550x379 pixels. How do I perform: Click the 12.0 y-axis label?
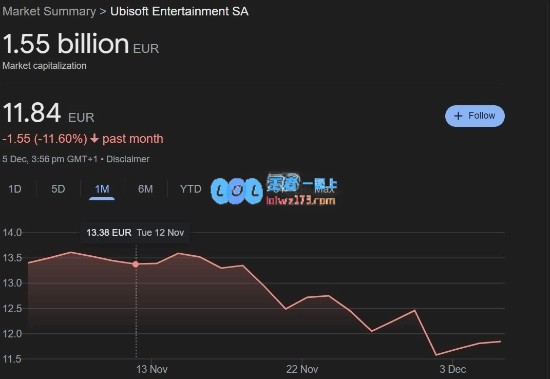(12, 334)
